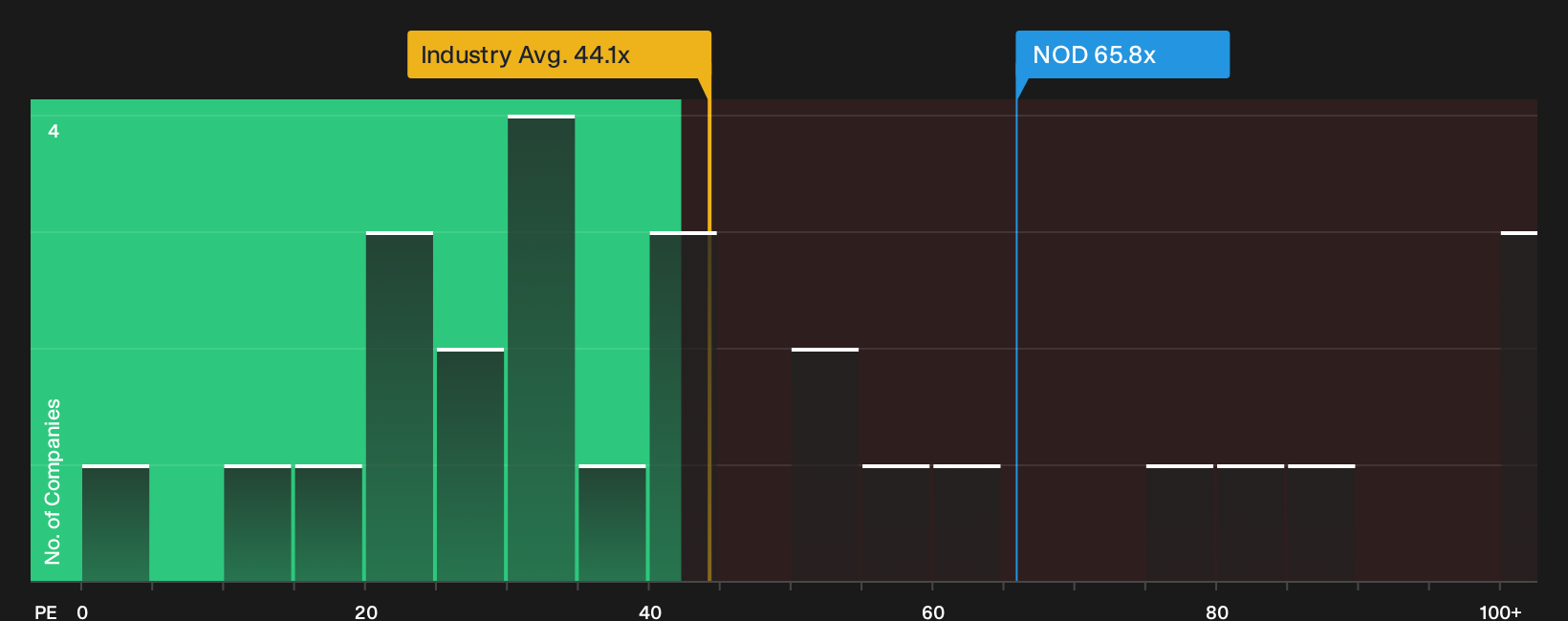This screenshot has width=1568, height=621.
Task: Select the histogram bar for PE 35-40
Action: [612, 523]
